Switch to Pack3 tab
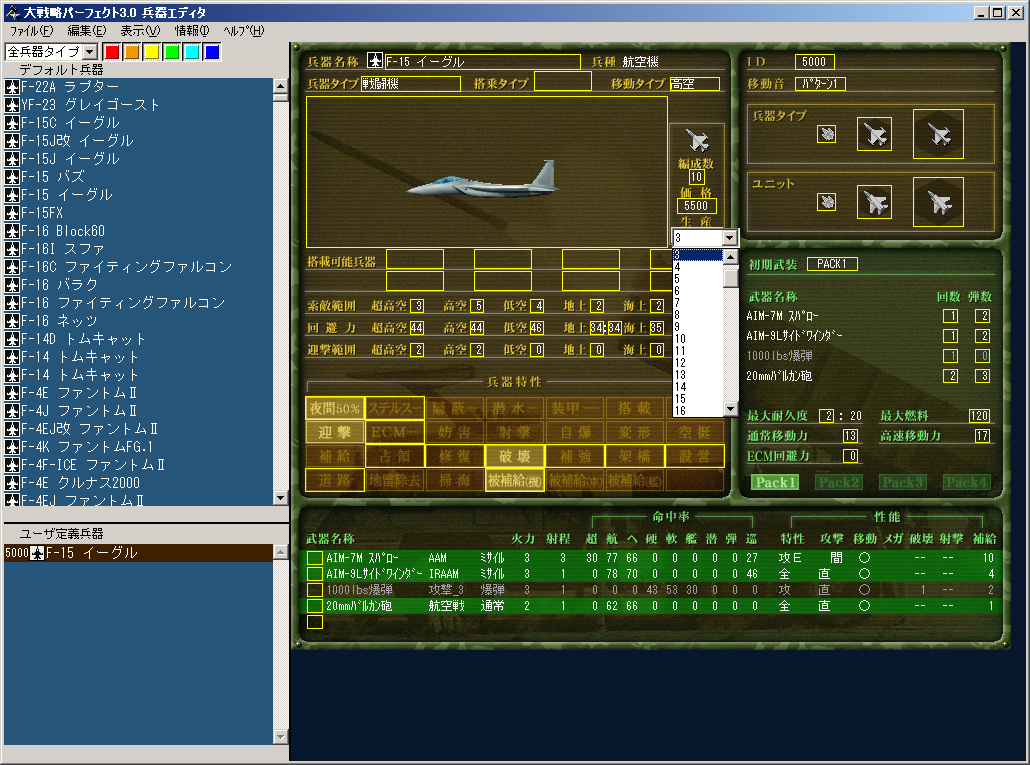 point(903,483)
